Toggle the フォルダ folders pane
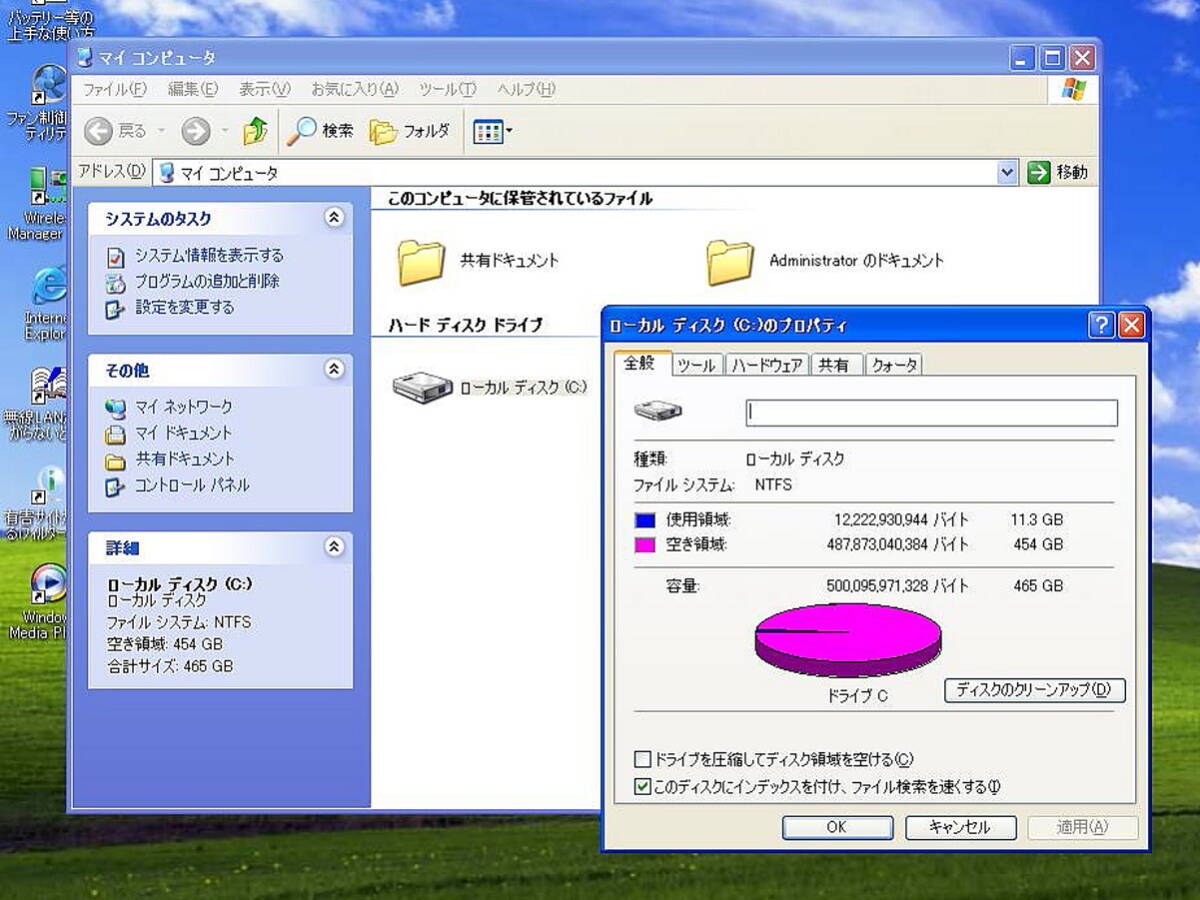This screenshot has height=900, width=1200. (x=410, y=131)
